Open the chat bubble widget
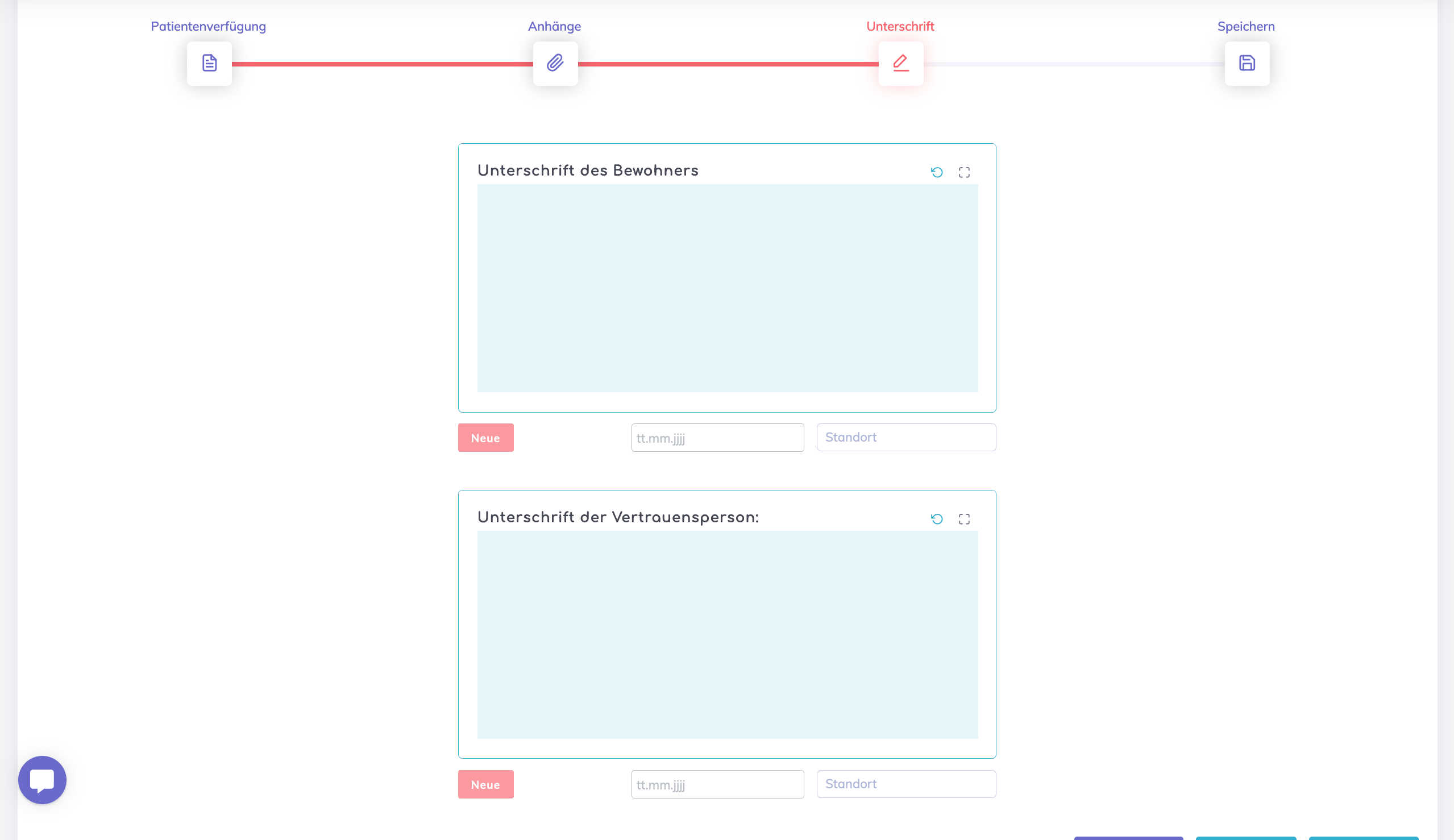 [42, 780]
